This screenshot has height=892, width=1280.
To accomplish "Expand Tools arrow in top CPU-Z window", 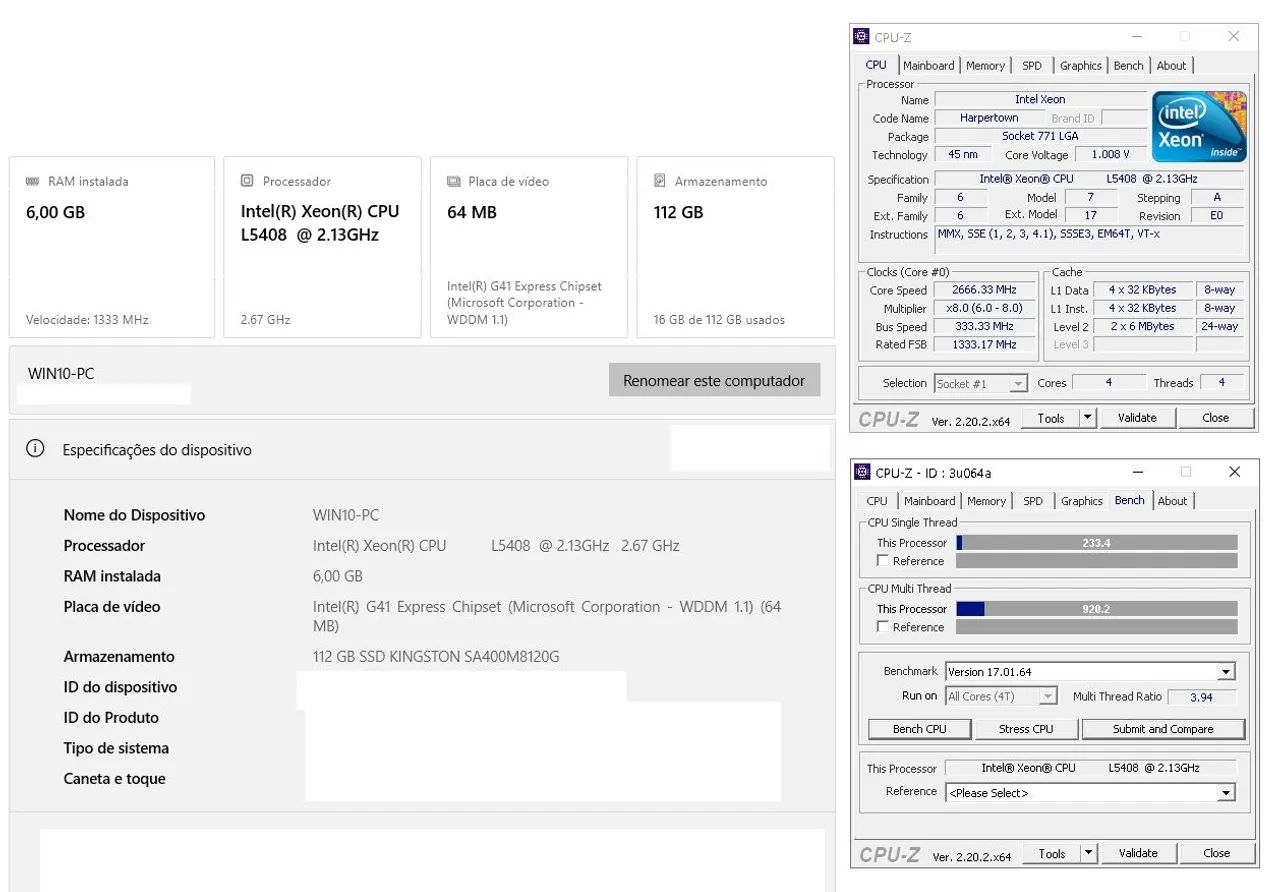I will (x=1088, y=418).
